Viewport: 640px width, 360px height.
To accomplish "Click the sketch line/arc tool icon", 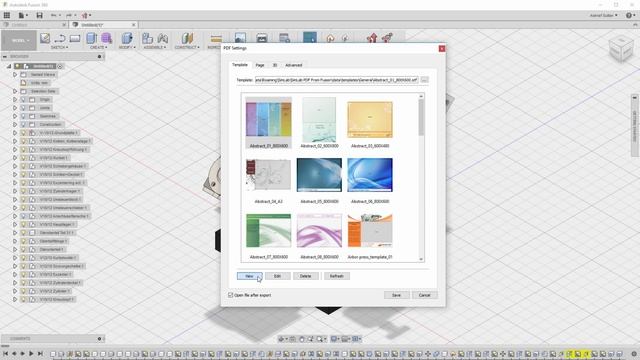I will (x=60, y=38).
